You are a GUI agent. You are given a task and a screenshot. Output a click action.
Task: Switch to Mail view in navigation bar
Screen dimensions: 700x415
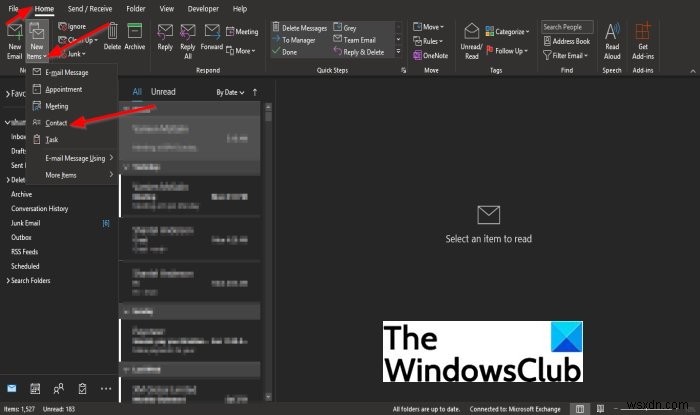12,388
